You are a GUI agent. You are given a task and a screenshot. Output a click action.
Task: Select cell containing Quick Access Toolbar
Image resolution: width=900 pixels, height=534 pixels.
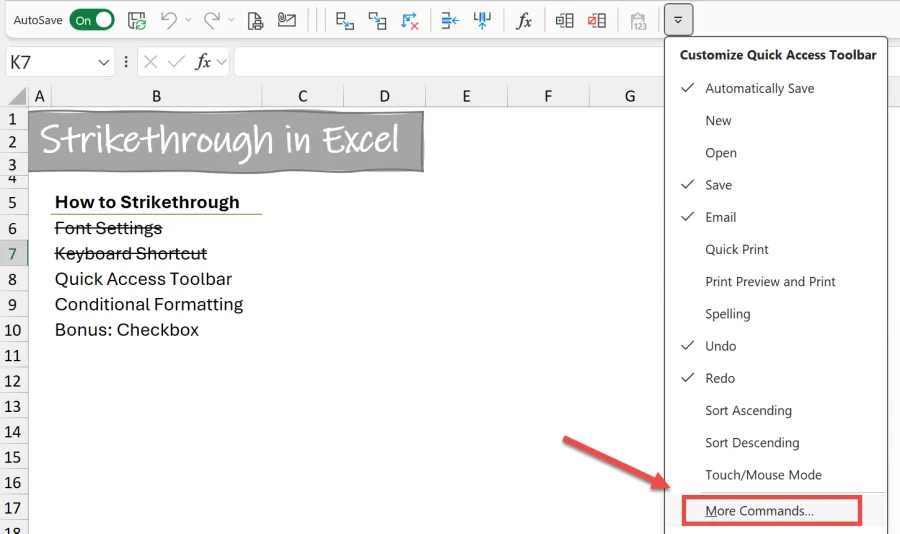coord(143,280)
